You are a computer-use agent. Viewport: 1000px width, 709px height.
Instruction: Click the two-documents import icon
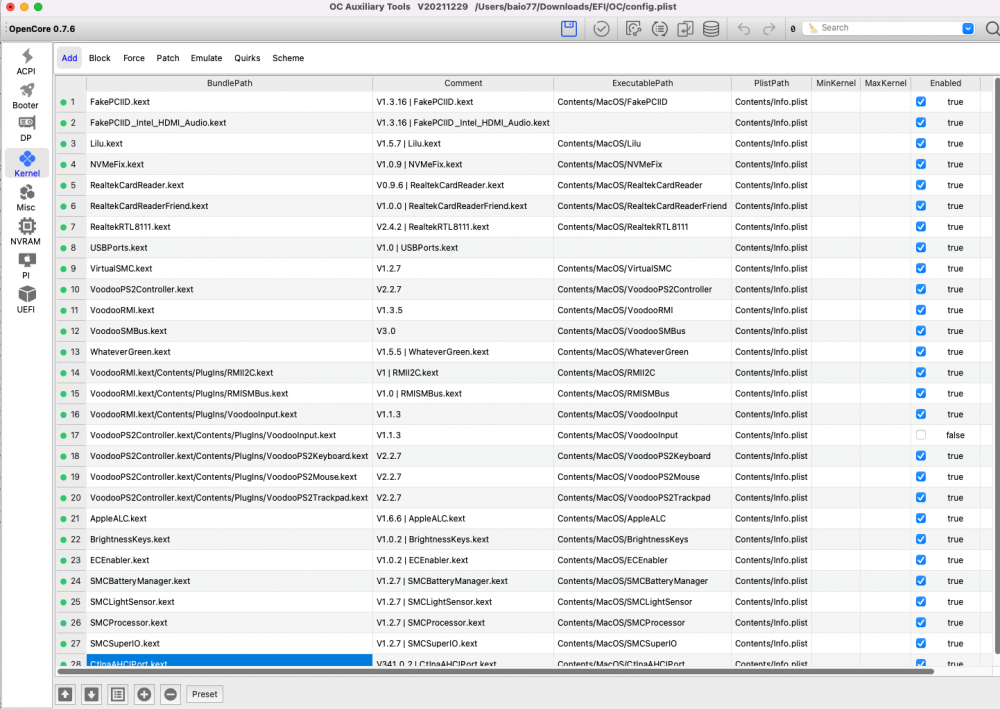(x=686, y=29)
